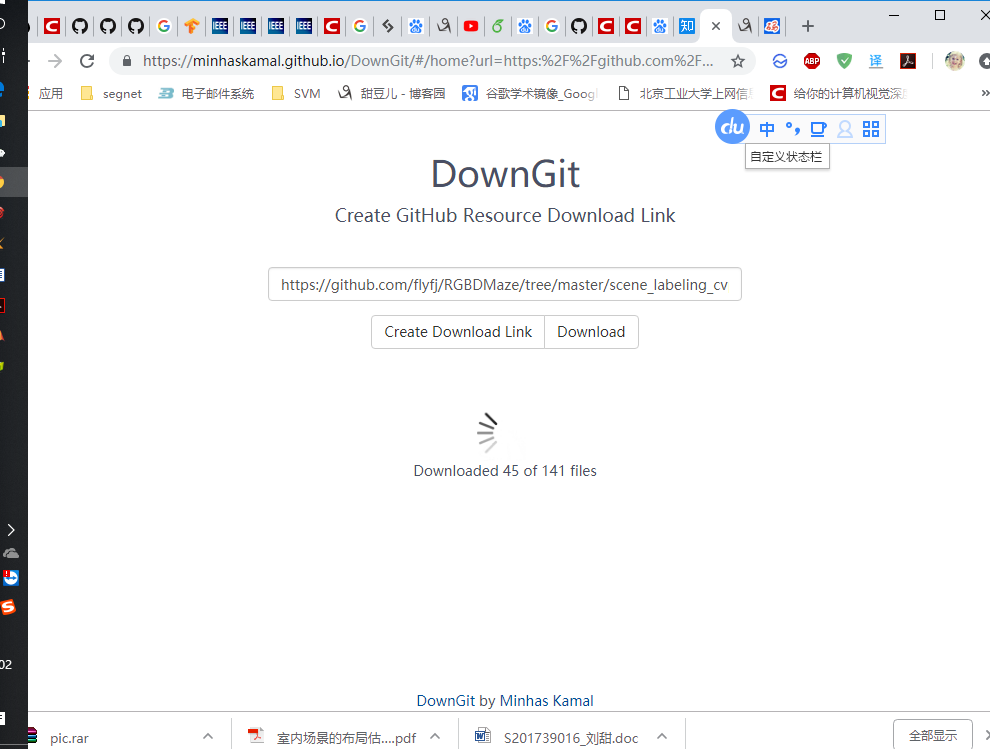Click the browser address bar URL
This screenshot has width=990, height=749.
pos(428,61)
